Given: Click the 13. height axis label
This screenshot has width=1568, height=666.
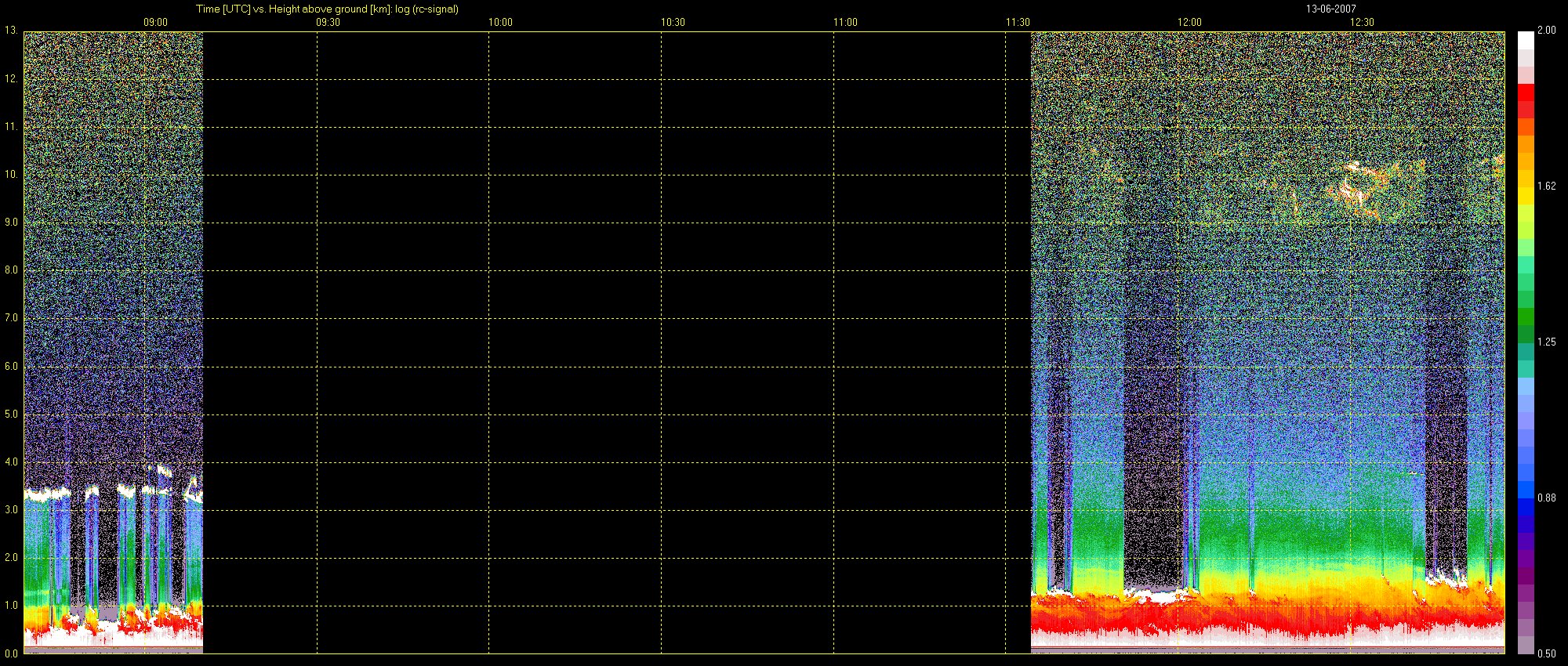Looking at the screenshot, I should pyautogui.click(x=11, y=31).
